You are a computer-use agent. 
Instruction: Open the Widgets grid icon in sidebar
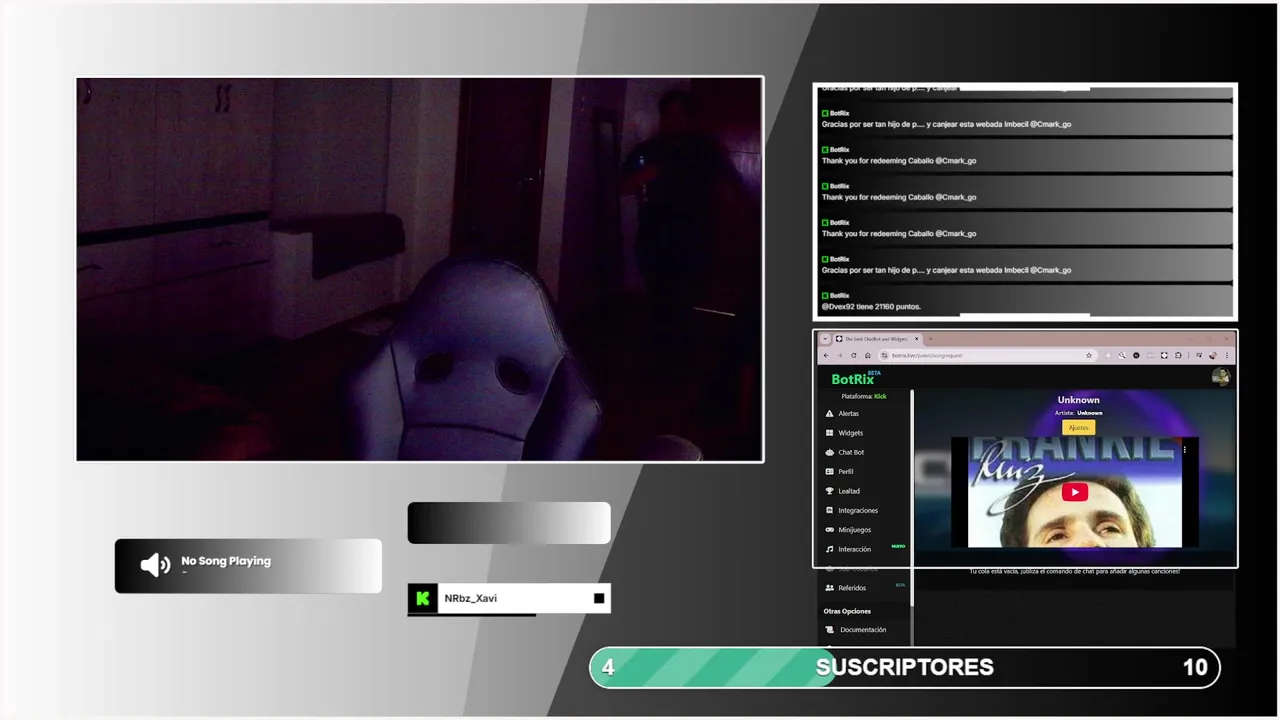pyautogui.click(x=829, y=433)
